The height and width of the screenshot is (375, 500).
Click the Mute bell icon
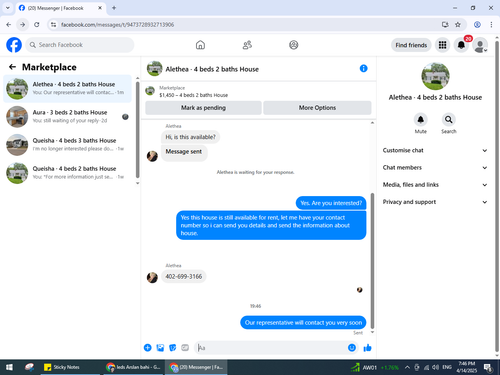(421, 119)
